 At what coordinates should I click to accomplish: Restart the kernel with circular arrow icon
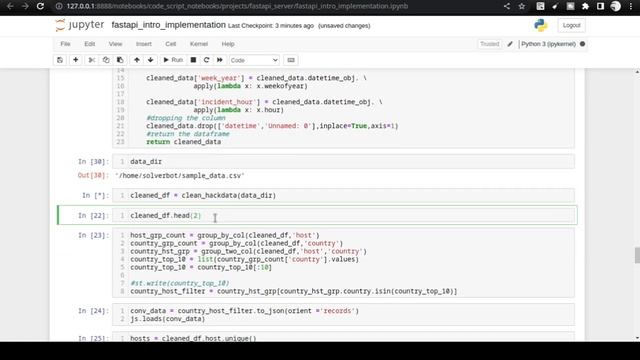[207, 60]
